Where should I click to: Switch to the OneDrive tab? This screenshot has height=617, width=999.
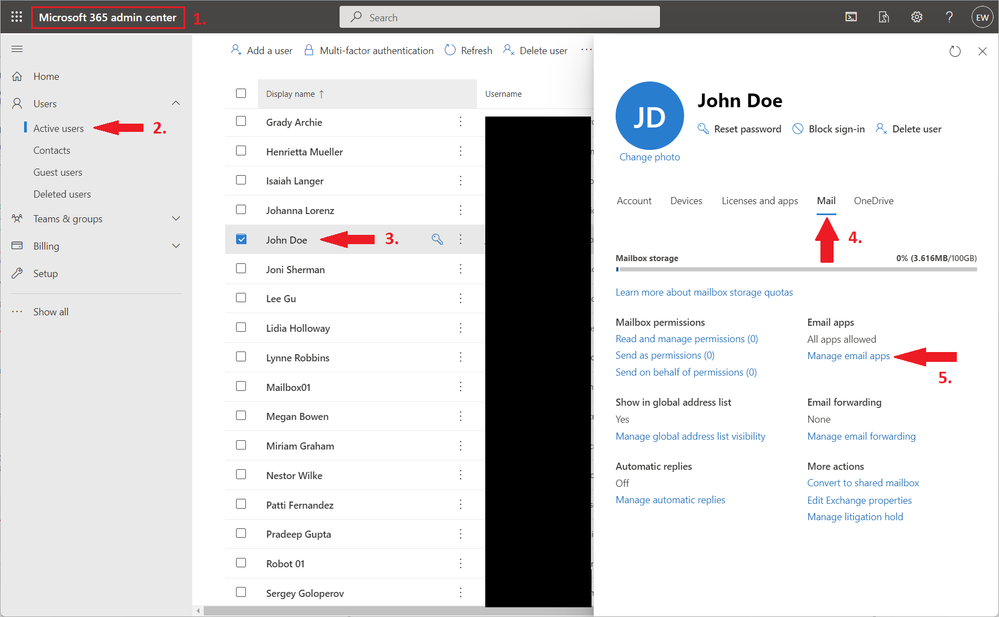(873, 201)
